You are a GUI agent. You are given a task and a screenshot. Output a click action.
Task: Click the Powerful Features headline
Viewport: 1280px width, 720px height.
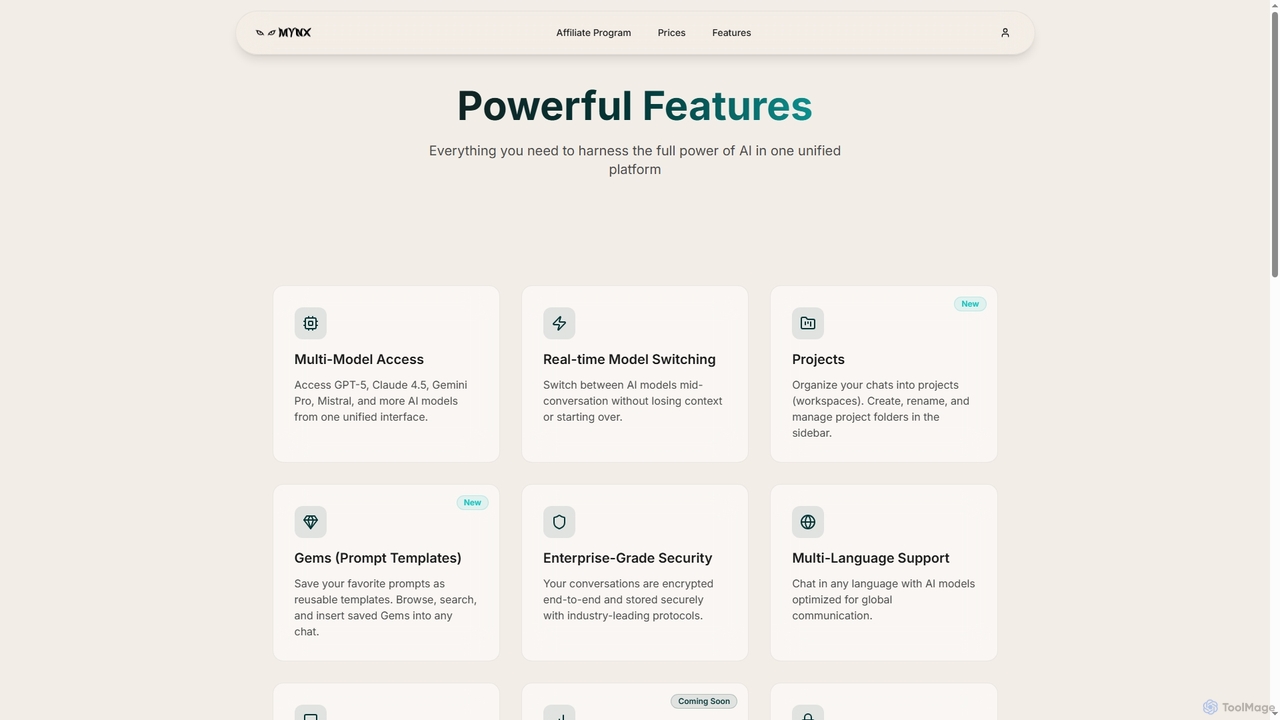[x=635, y=106]
